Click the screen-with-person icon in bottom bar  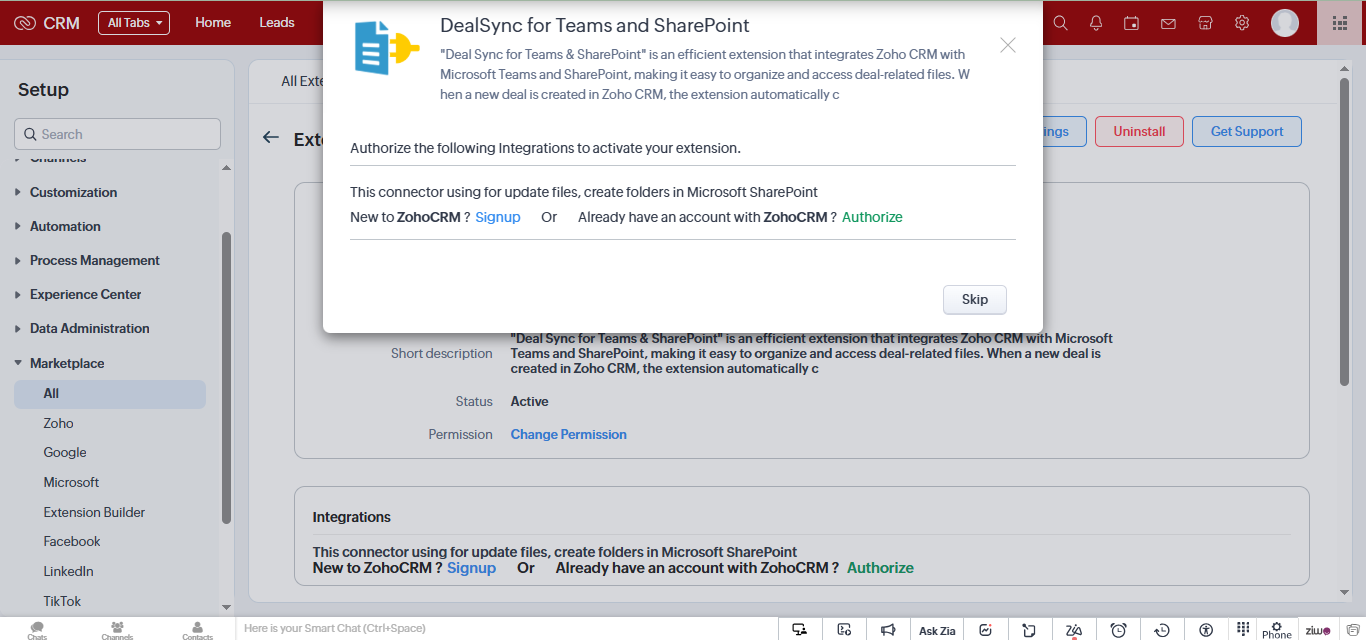coord(800,629)
